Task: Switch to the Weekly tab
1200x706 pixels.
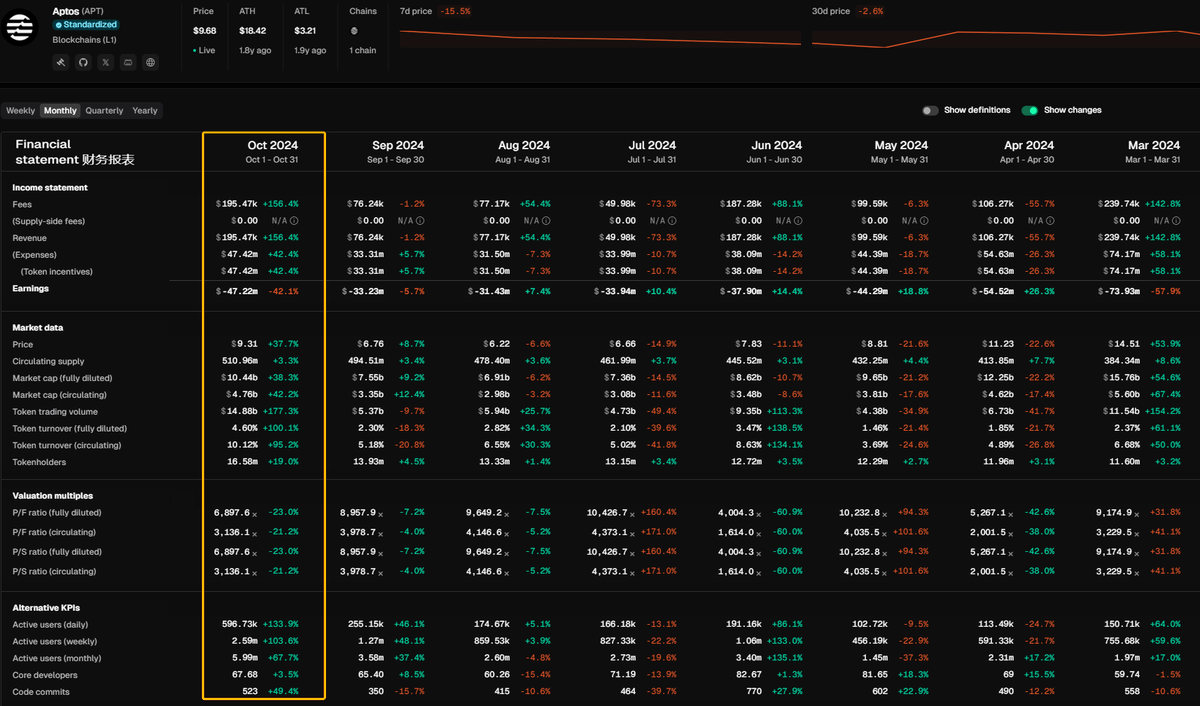Action: 20,111
